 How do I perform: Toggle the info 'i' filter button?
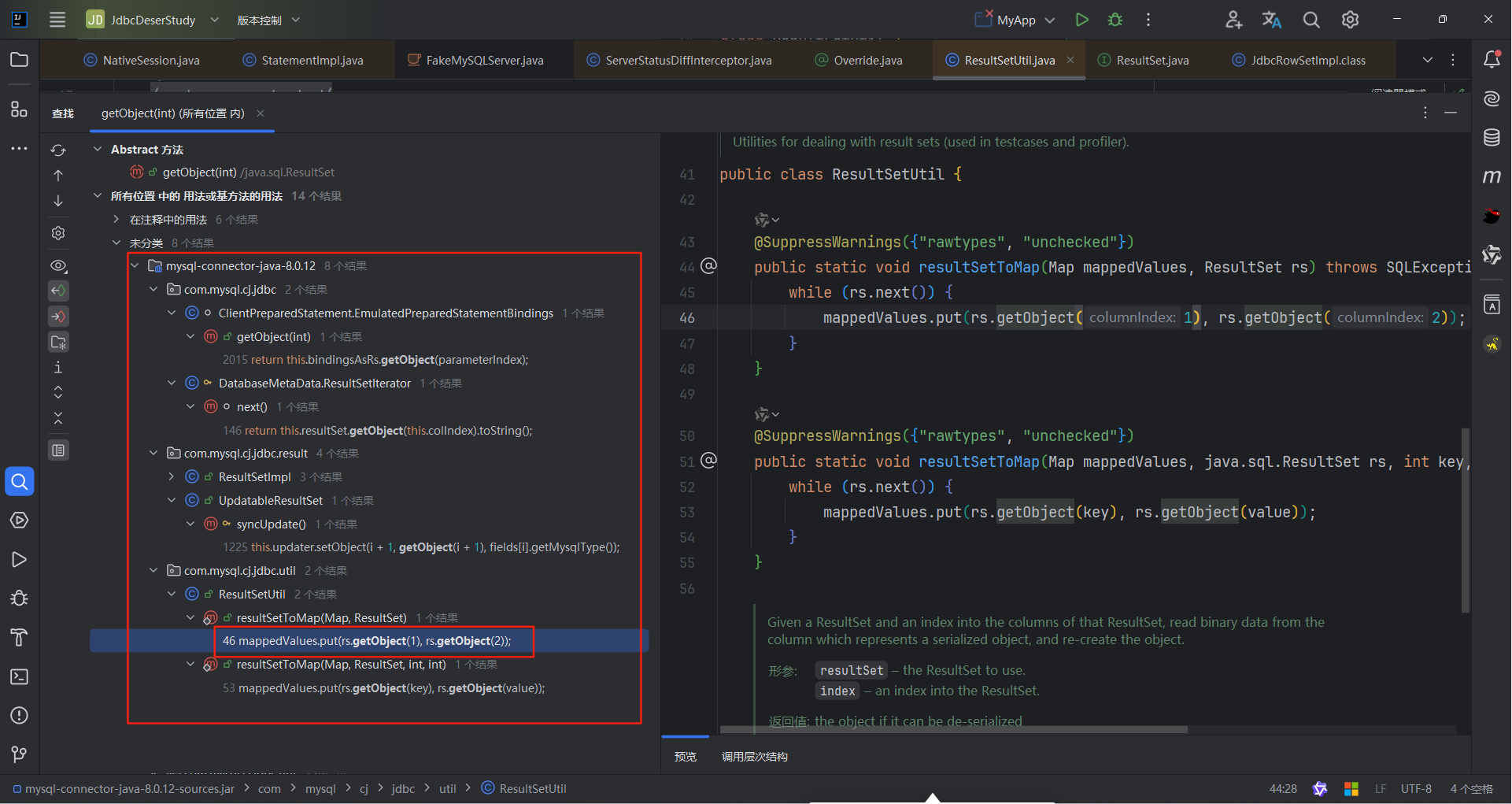(58, 367)
